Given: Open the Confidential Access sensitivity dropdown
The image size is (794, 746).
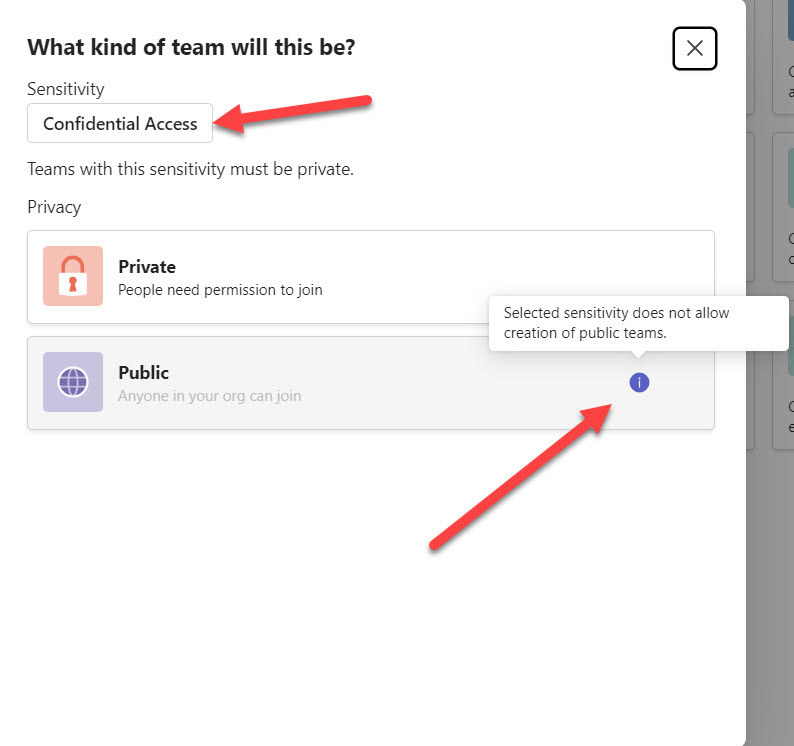Looking at the screenshot, I should [120, 124].
